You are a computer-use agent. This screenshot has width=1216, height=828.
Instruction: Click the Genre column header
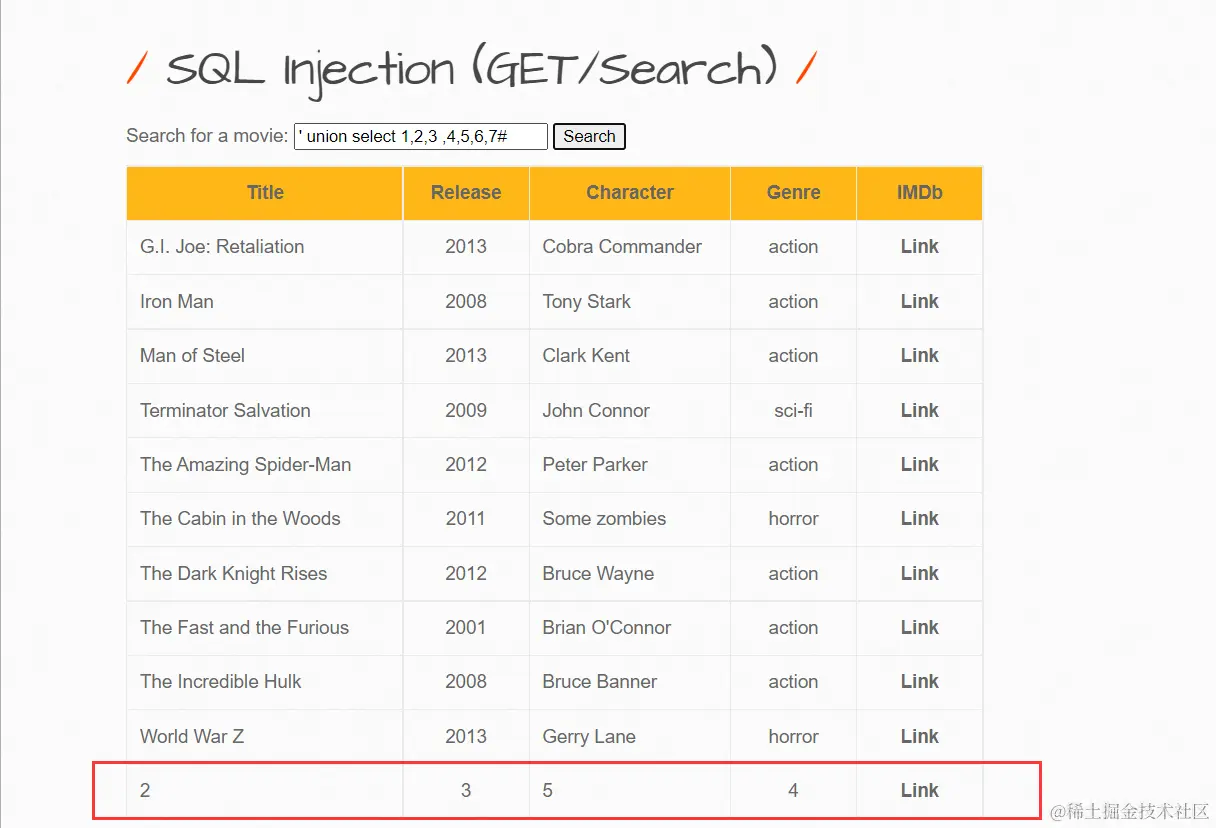click(793, 193)
